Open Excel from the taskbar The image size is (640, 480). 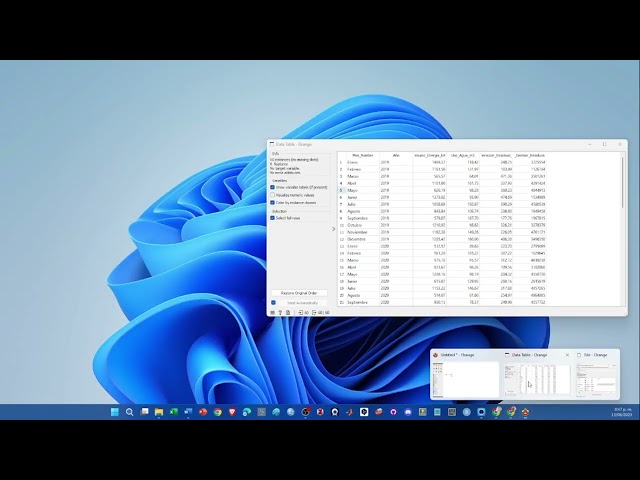[173, 412]
